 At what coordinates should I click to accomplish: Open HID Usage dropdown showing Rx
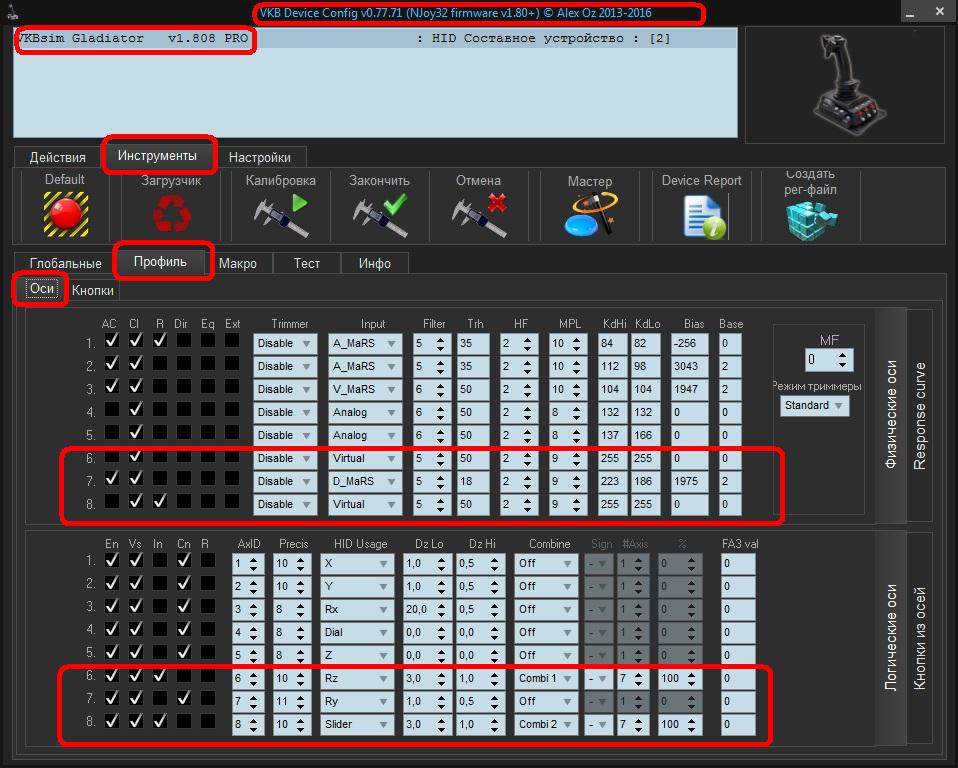pos(357,609)
